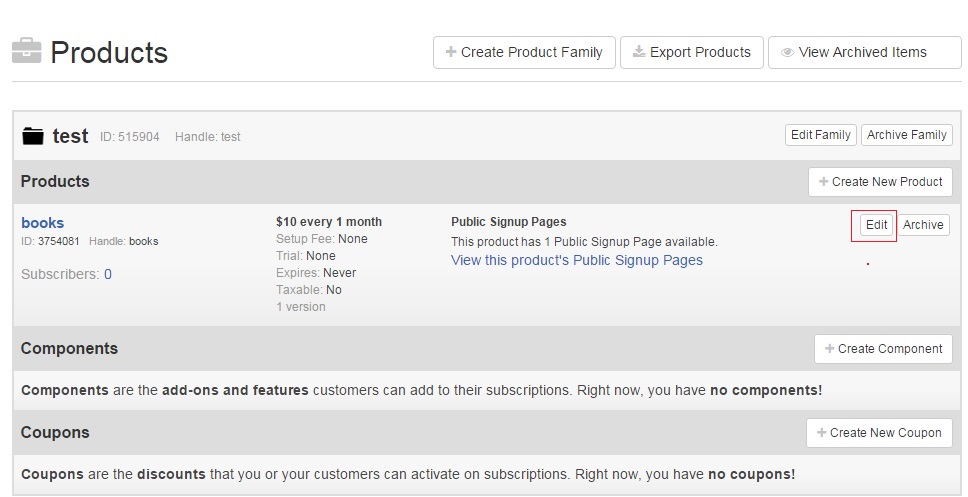The height and width of the screenshot is (497, 968).
Task: Click the briefcase icon beside Products heading
Action: pos(27,51)
